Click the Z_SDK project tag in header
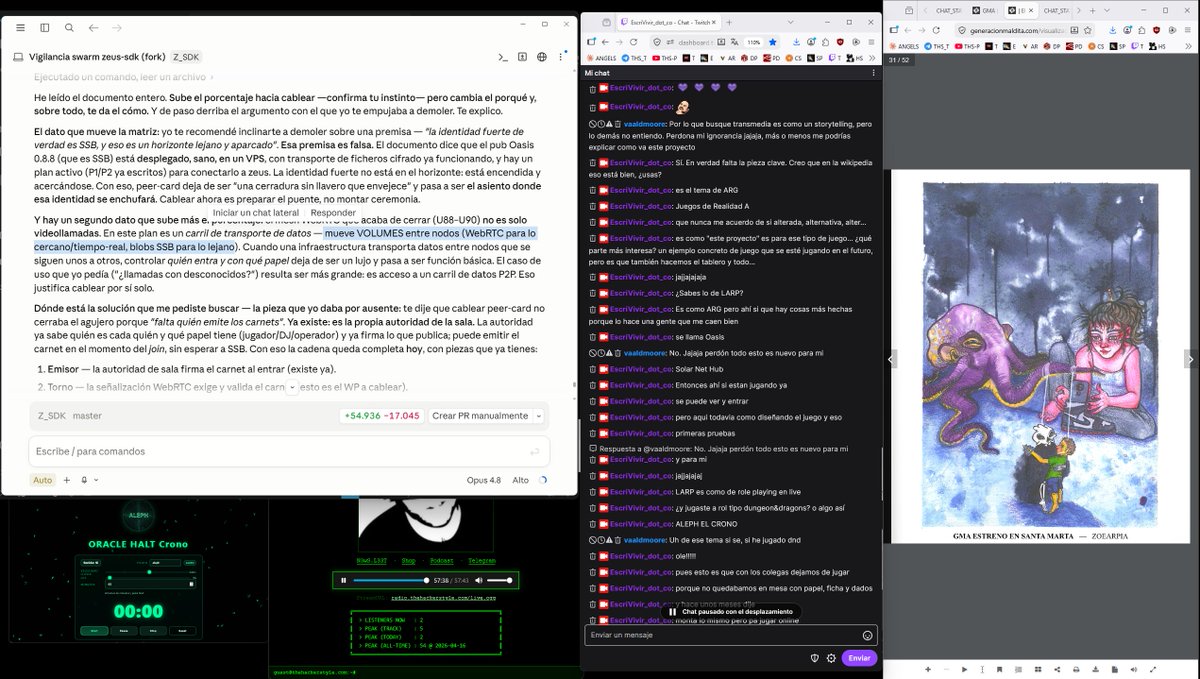 pyautogui.click(x=186, y=57)
